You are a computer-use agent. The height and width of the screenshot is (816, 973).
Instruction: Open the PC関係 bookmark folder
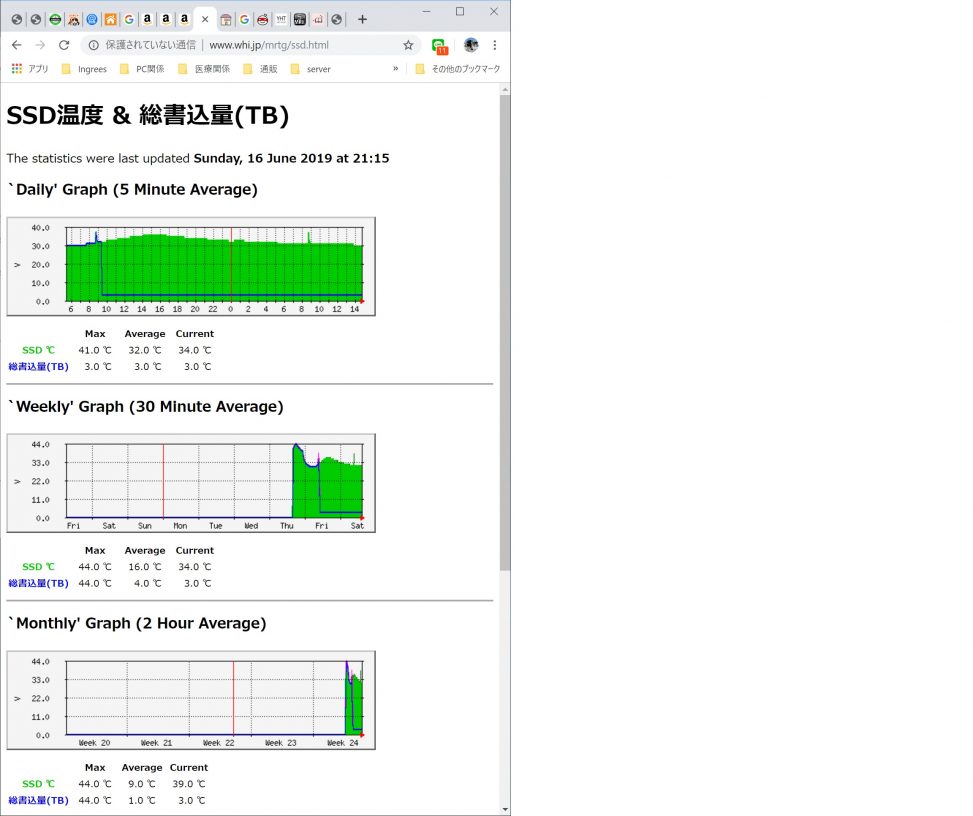click(142, 69)
